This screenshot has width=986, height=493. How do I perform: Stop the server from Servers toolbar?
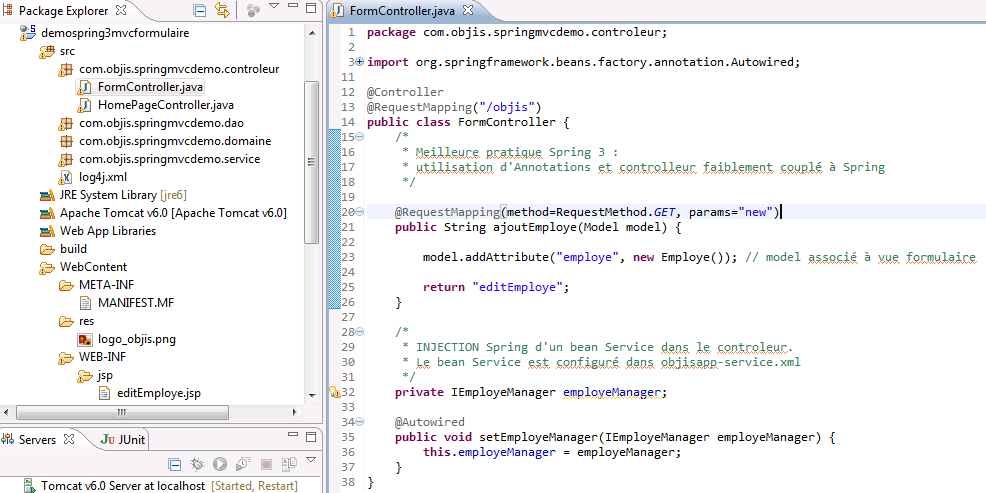tap(266, 465)
